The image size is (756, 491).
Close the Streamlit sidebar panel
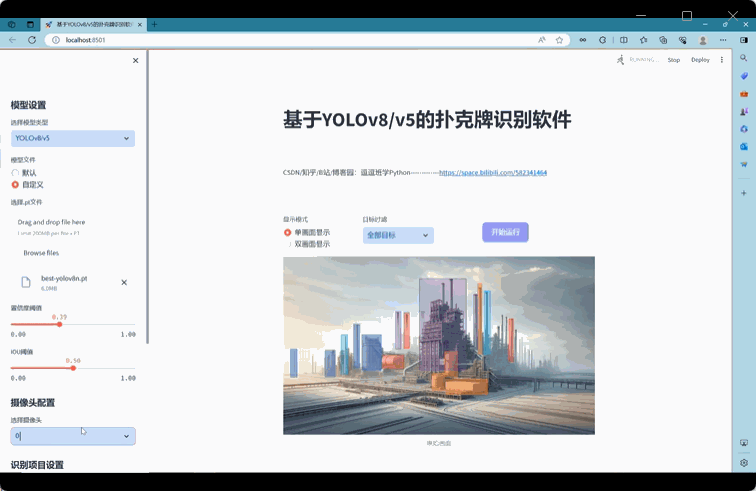pyautogui.click(x=135, y=60)
